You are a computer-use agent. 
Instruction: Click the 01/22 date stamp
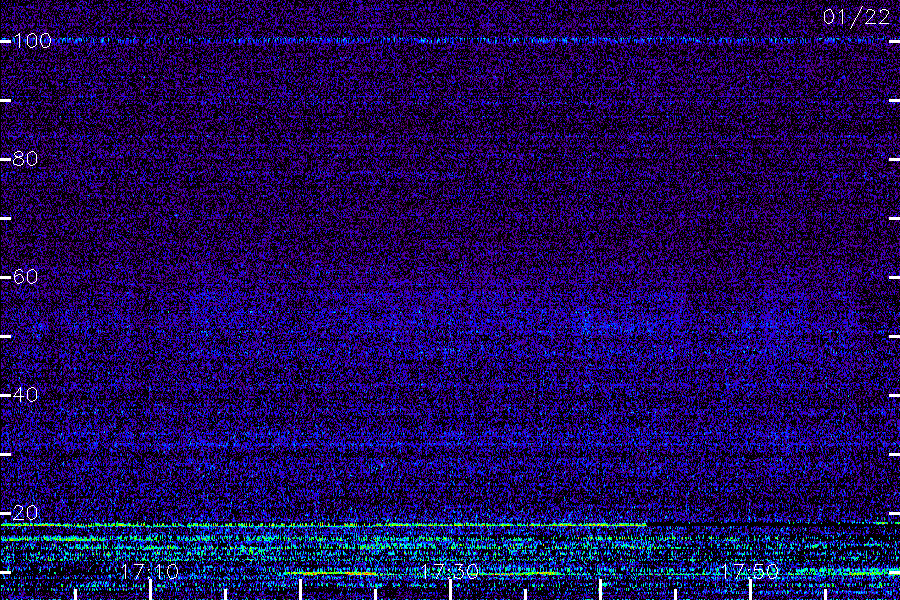pos(856,17)
